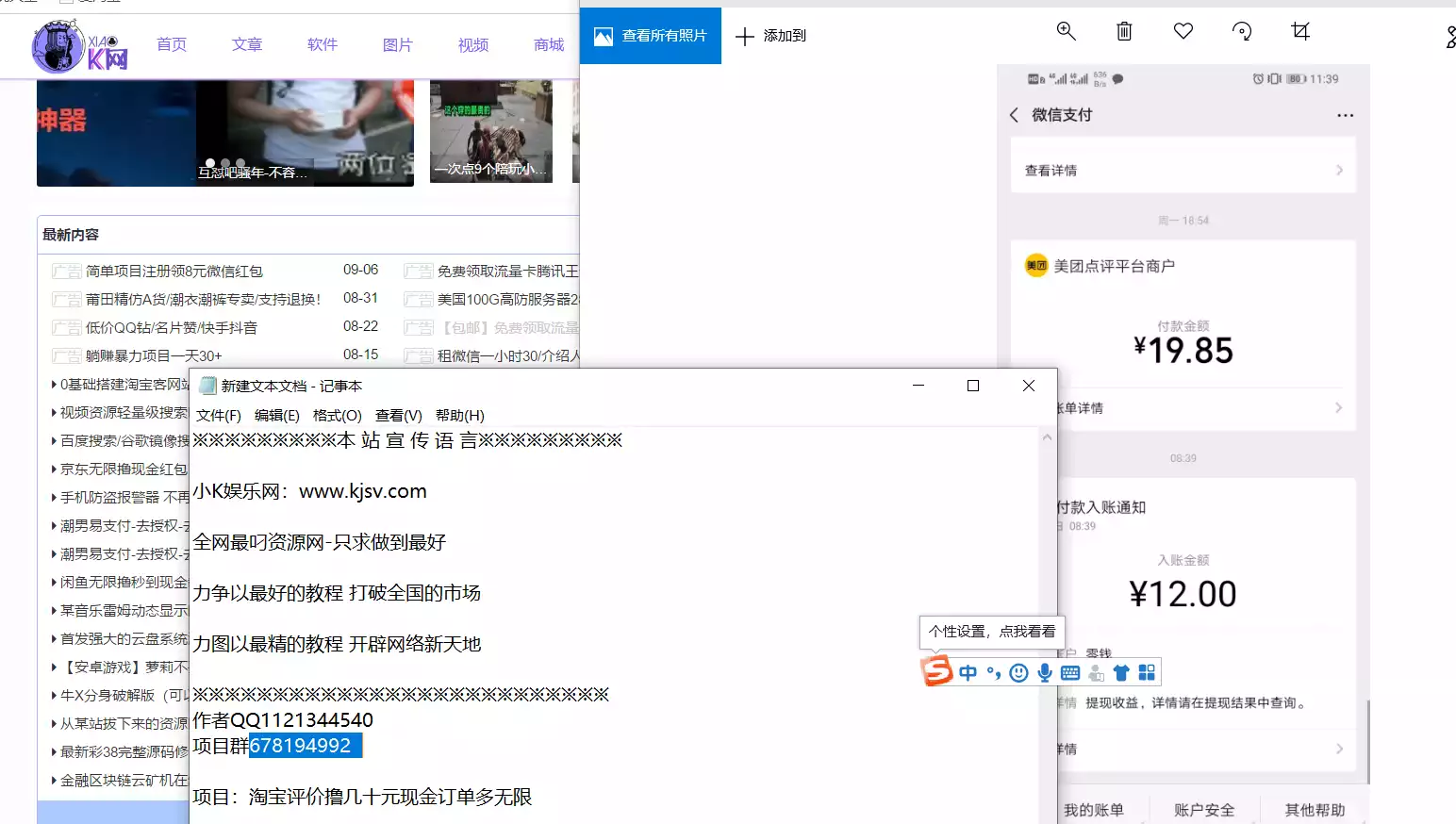Viewport: 1456px width, 824px height.
Task: Open the Sogou toolbox grid icon
Action: (1147, 672)
